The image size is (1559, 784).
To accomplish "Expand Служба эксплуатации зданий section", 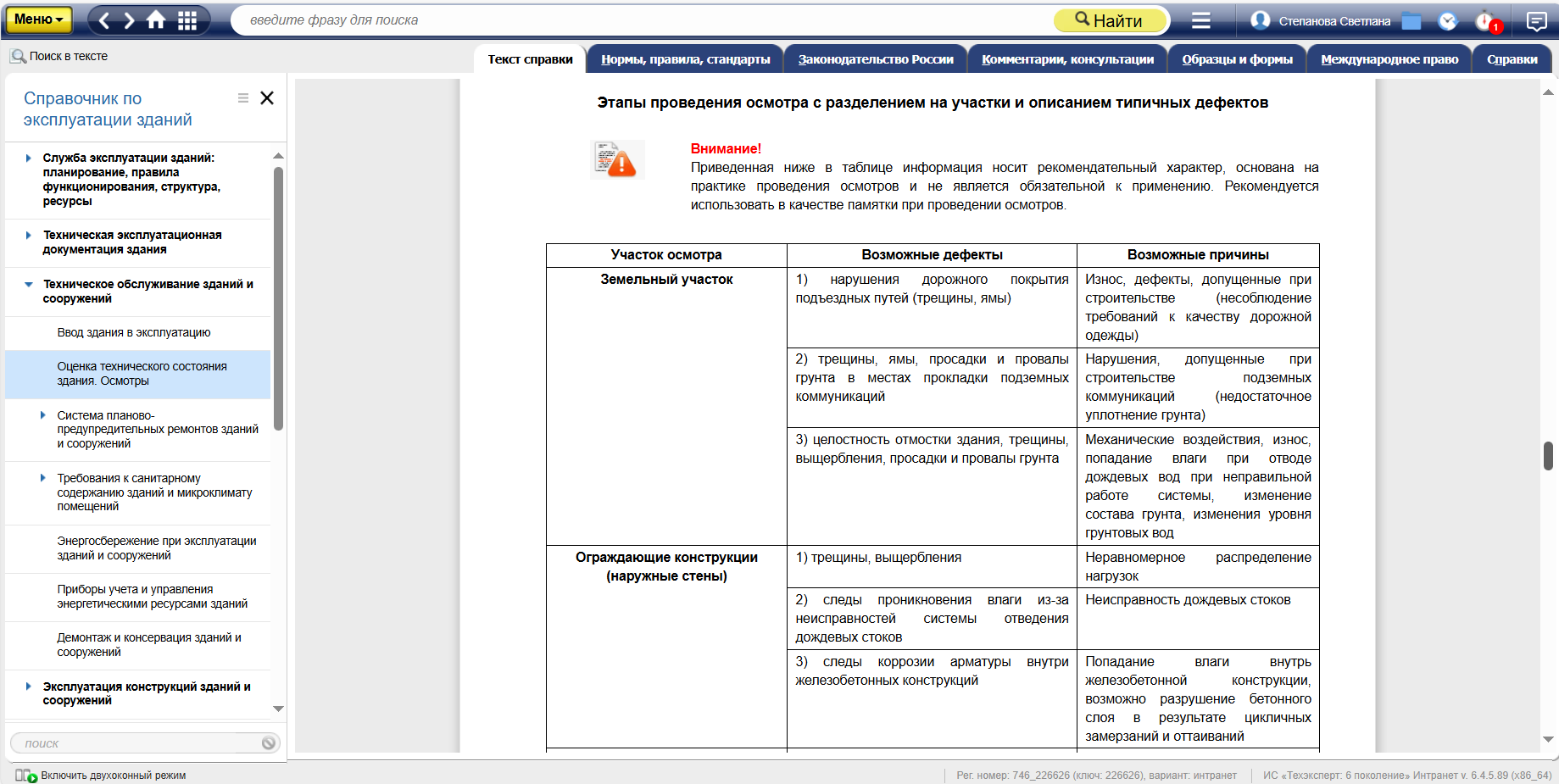I will point(28,158).
